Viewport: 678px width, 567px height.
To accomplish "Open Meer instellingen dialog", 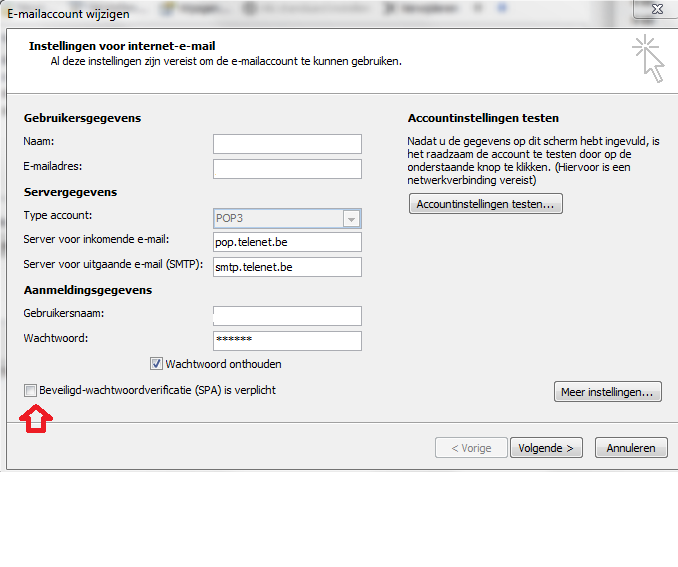I will [608, 392].
